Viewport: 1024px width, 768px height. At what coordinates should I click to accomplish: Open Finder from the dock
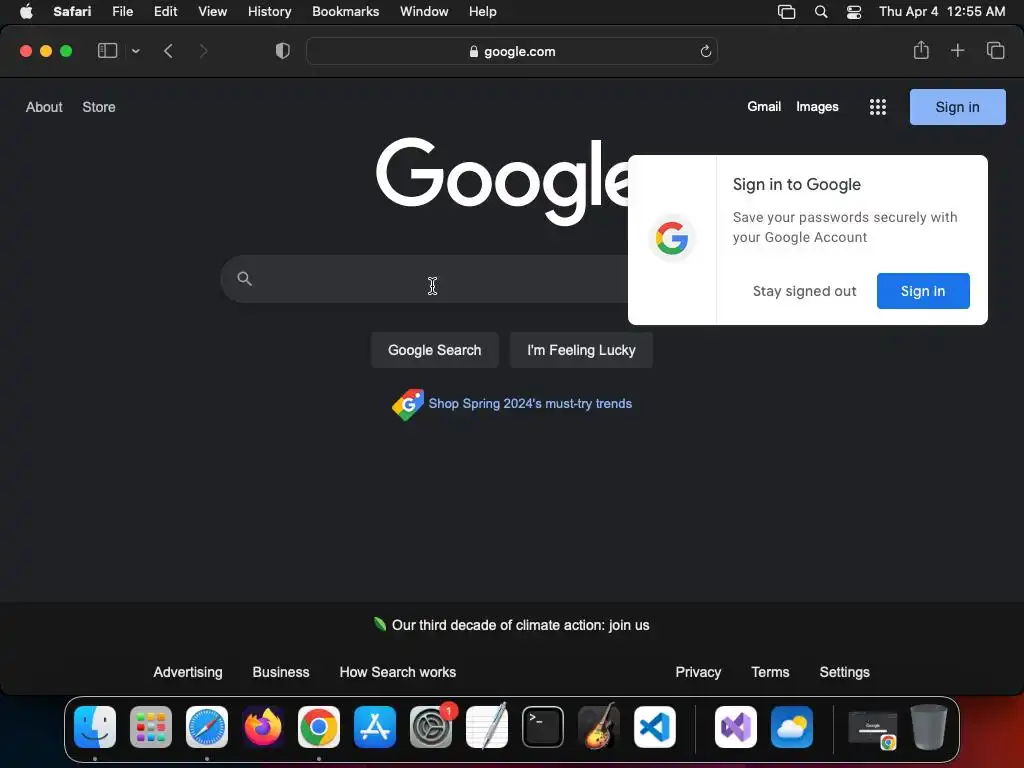tap(95, 727)
